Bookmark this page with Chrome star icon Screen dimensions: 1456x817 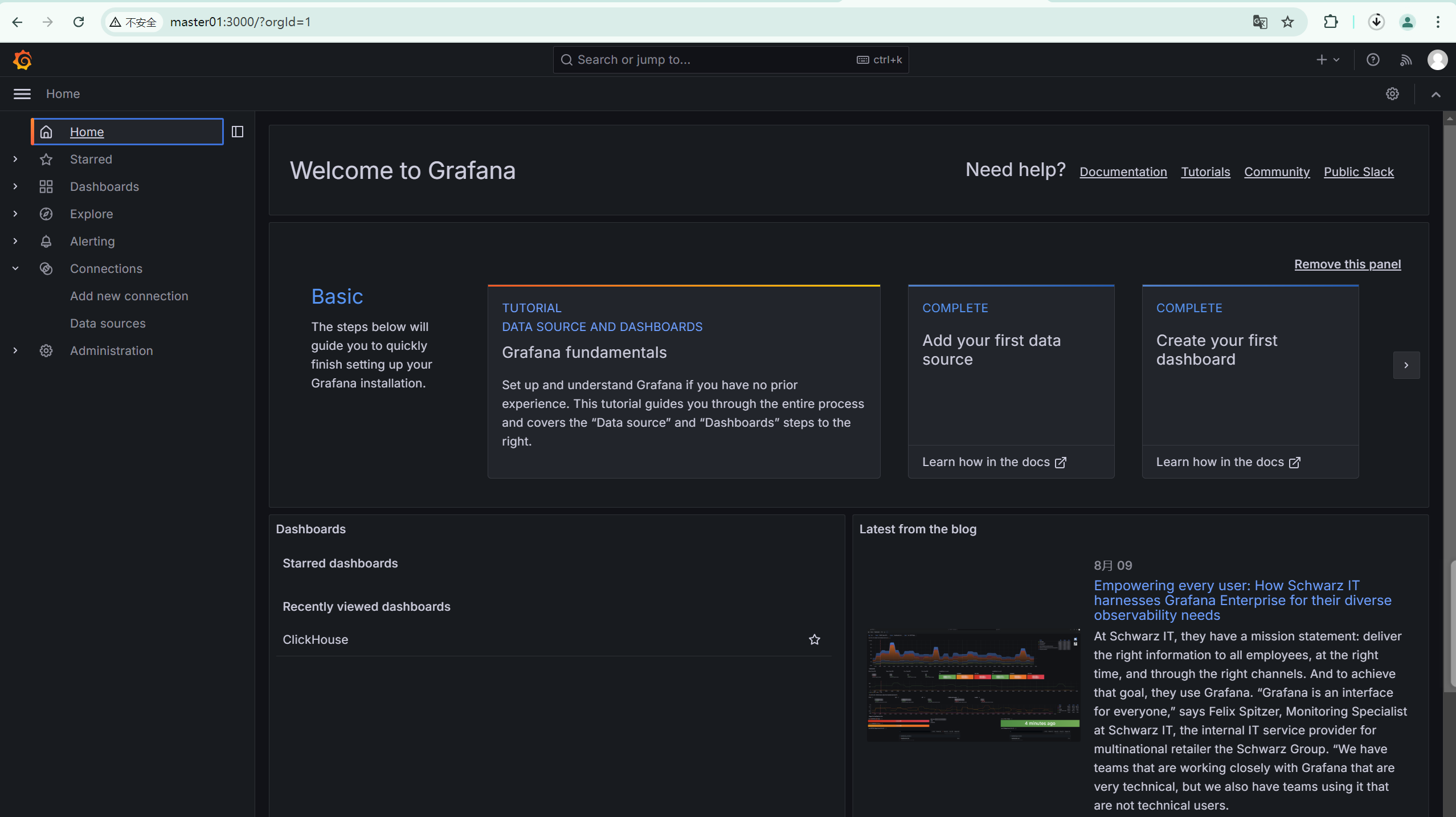1287,22
